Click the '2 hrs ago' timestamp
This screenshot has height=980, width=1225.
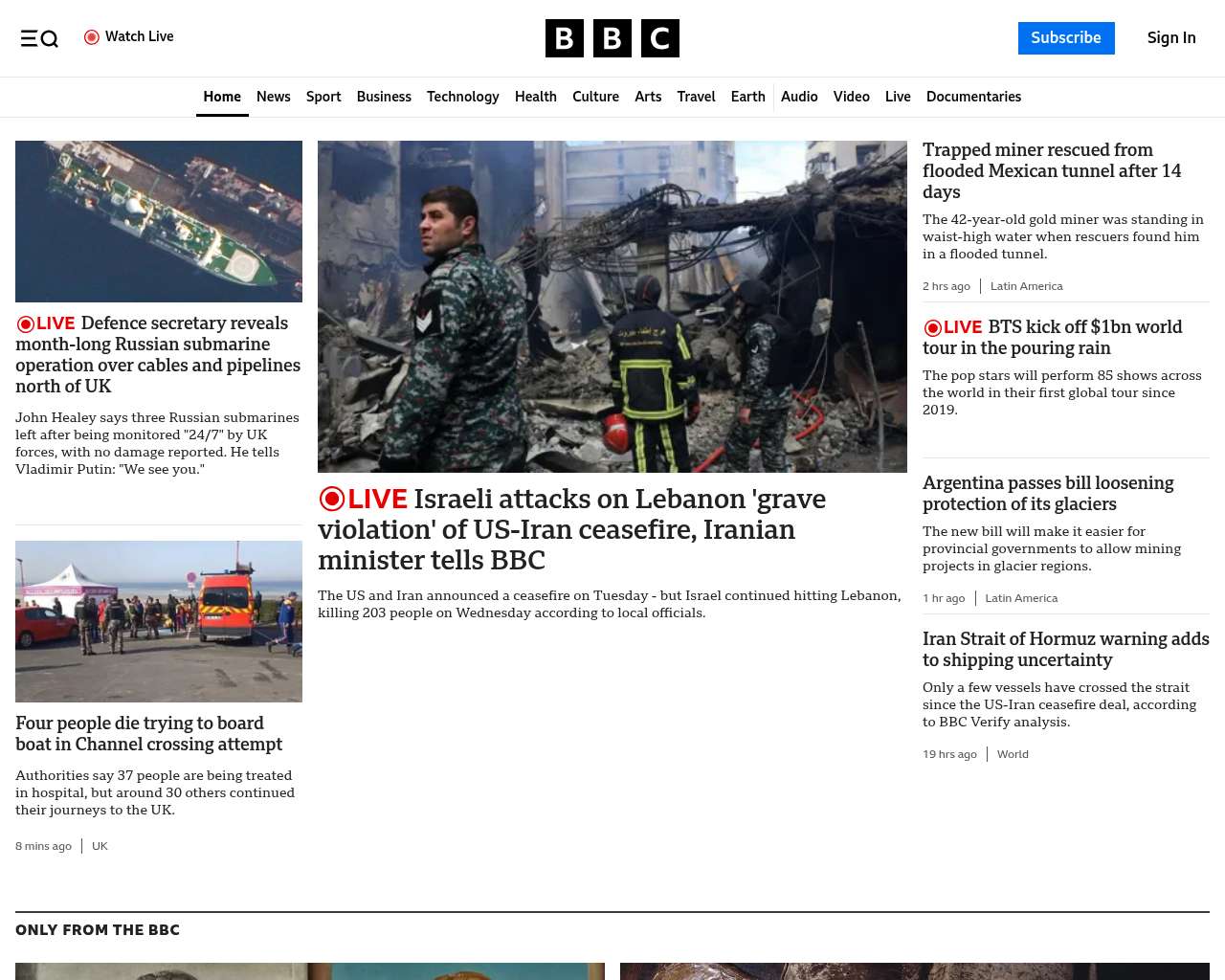[947, 286]
